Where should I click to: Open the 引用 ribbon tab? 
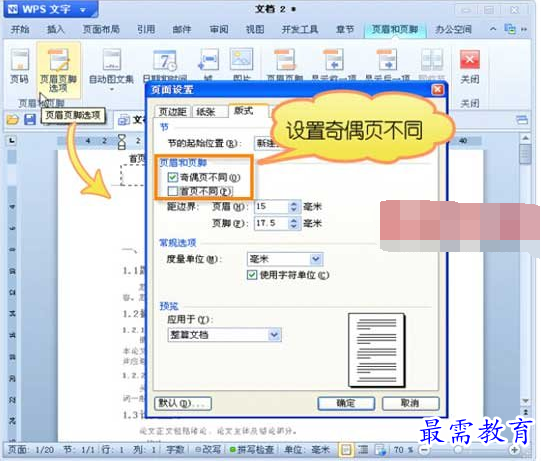(146, 29)
